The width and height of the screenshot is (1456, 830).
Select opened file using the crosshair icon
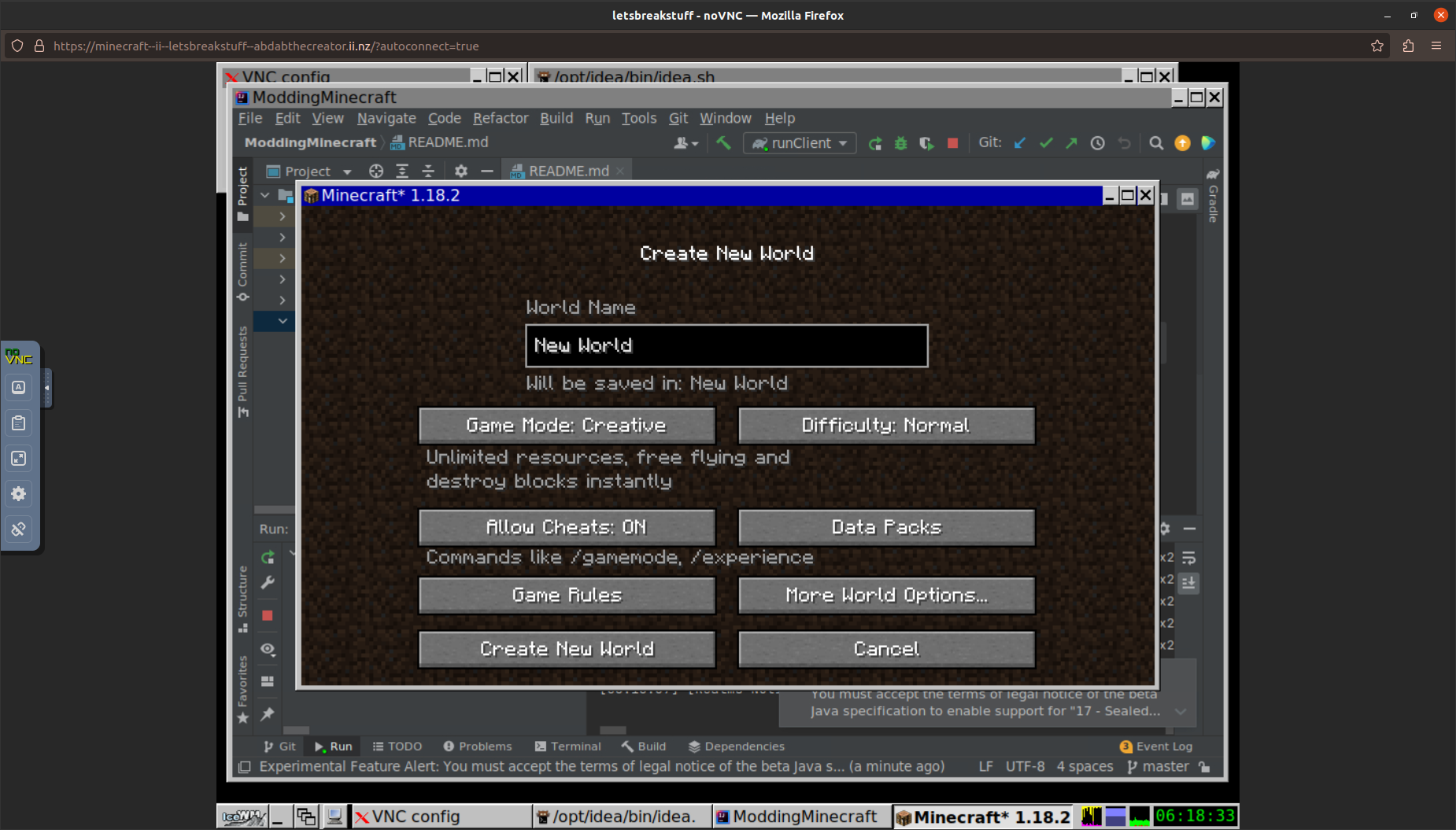(376, 172)
